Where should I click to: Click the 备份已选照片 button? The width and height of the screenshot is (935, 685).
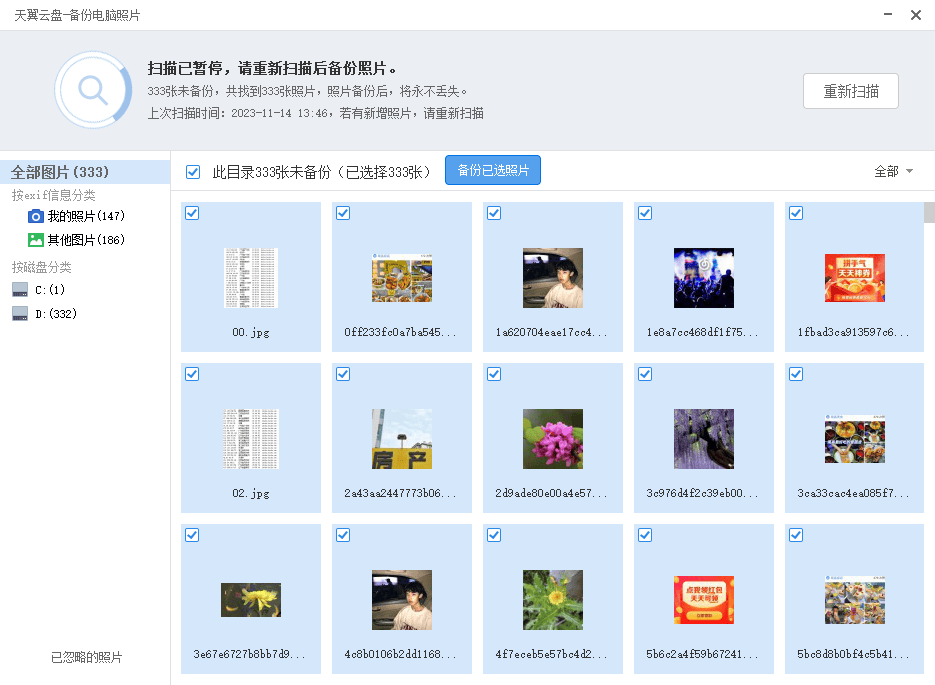(x=493, y=171)
